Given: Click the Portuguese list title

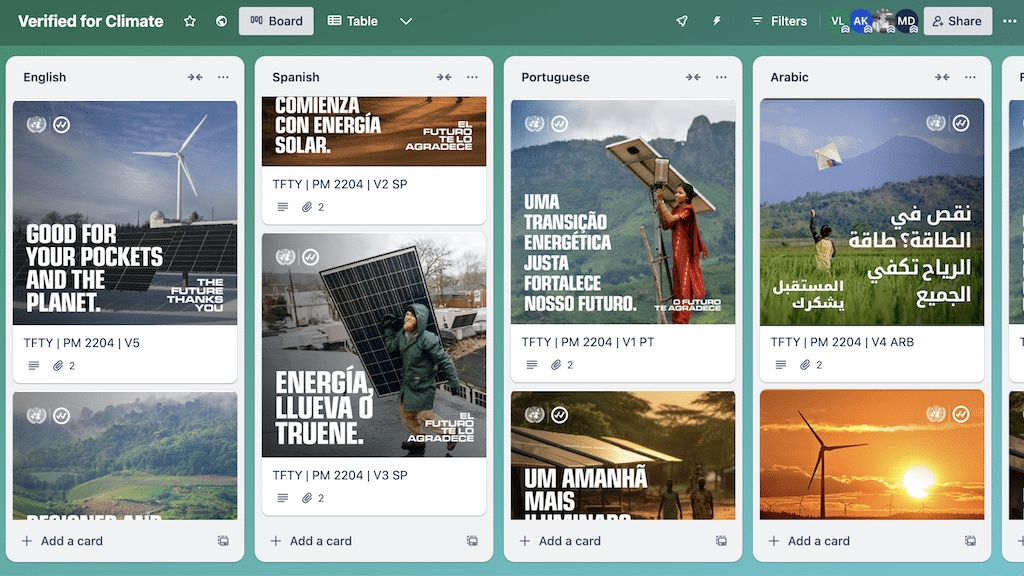Looking at the screenshot, I should click(555, 77).
